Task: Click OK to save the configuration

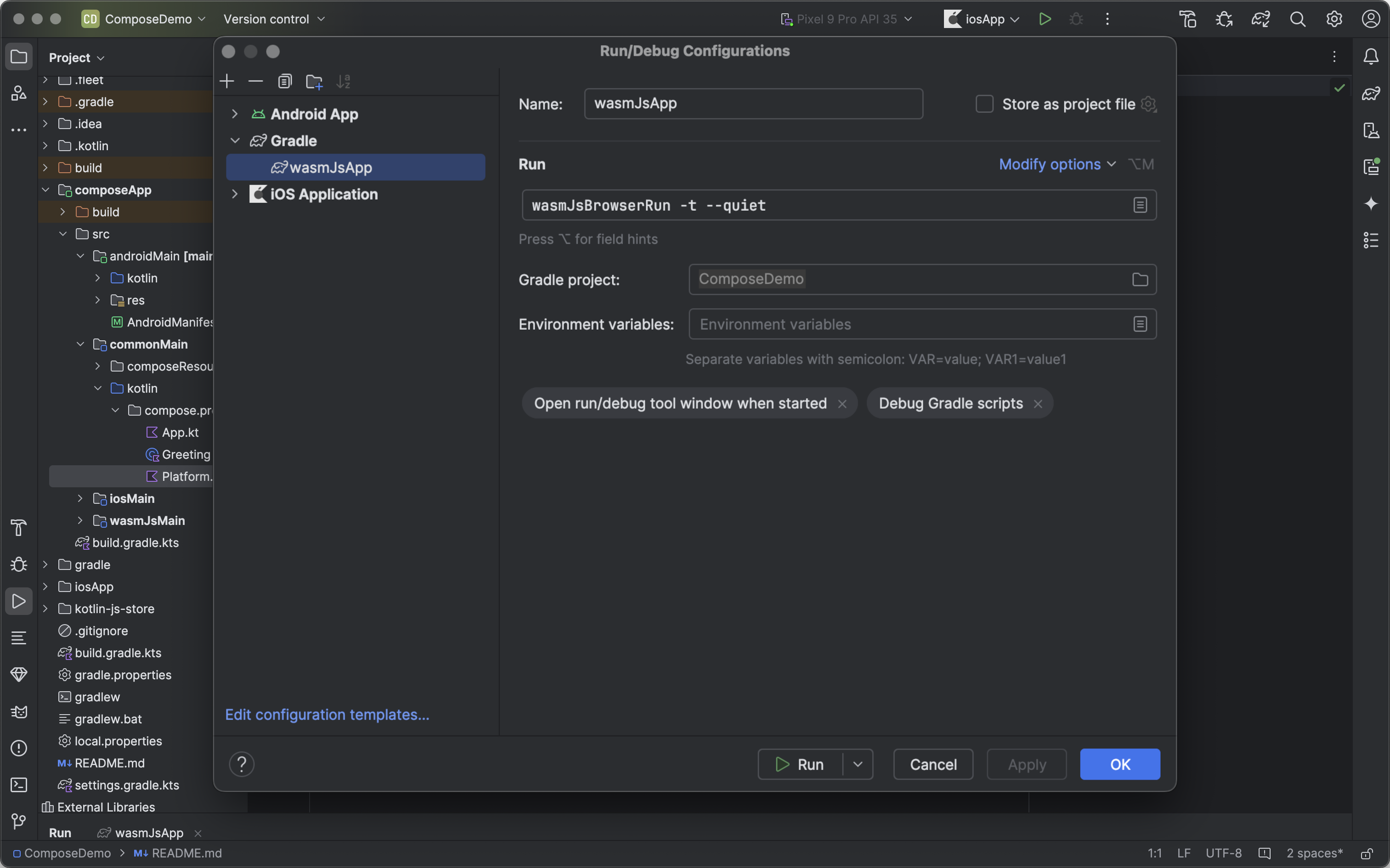Action: click(1120, 763)
